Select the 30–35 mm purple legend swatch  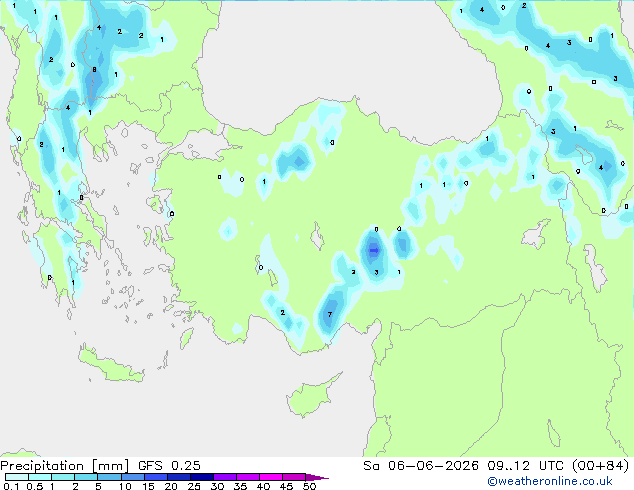click(224, 477)
